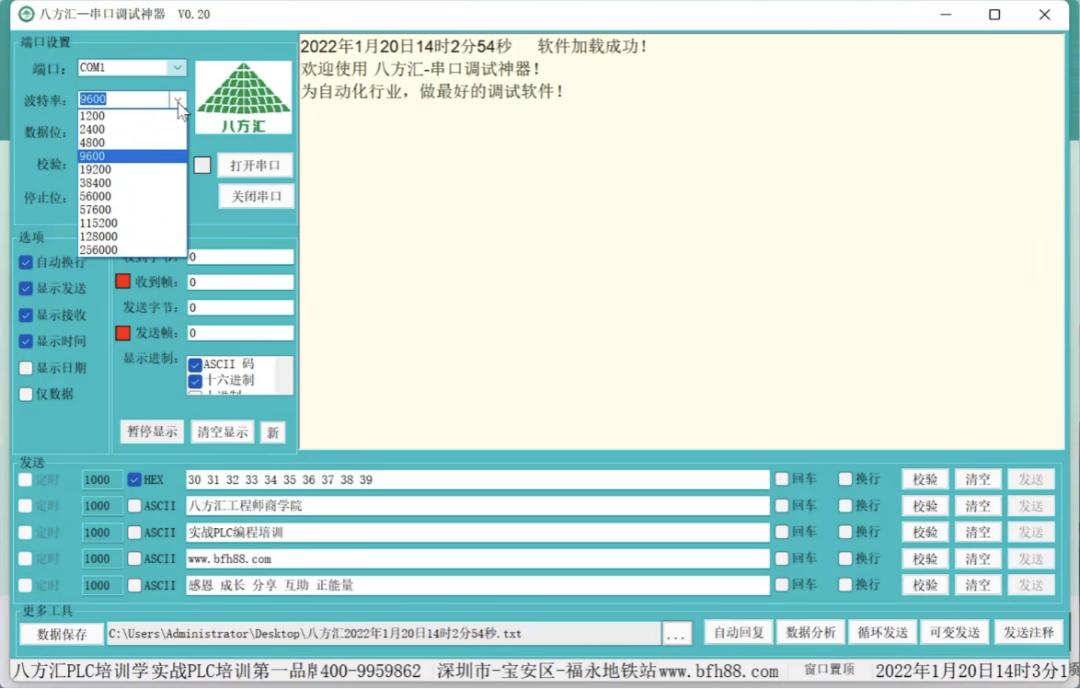Click the 暂停显示 pause display button
This screenshot has width=1080, height=689.
tap(151, 431)
